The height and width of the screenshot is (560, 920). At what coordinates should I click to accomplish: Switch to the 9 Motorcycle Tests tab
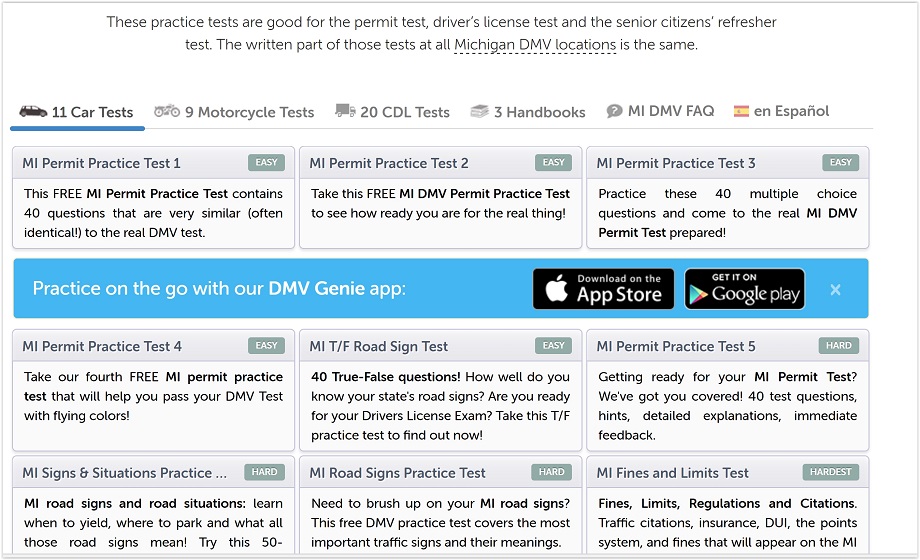pos(234,112)
